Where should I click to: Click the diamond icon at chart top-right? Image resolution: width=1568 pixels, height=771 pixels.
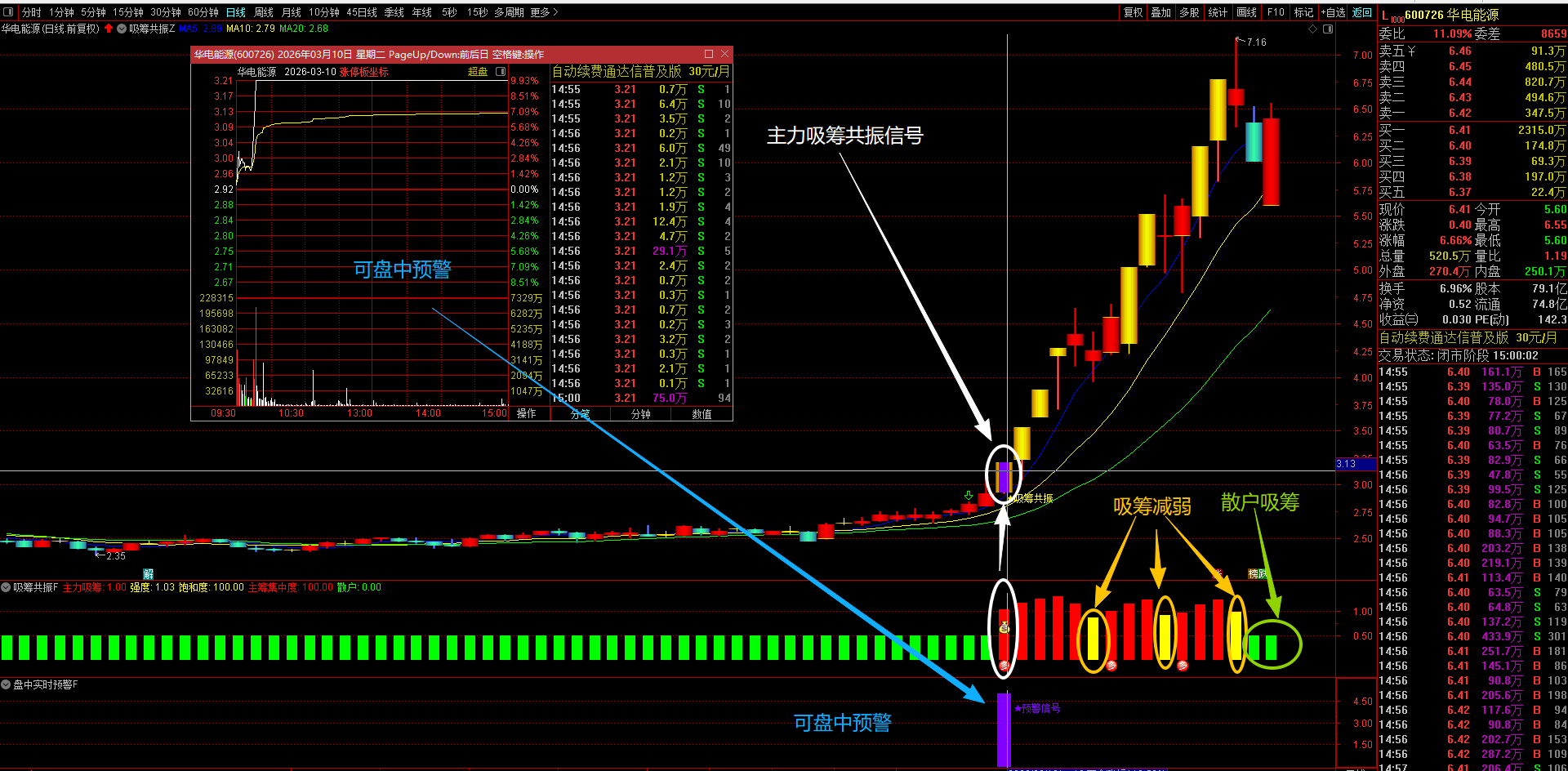[1313, 29]
